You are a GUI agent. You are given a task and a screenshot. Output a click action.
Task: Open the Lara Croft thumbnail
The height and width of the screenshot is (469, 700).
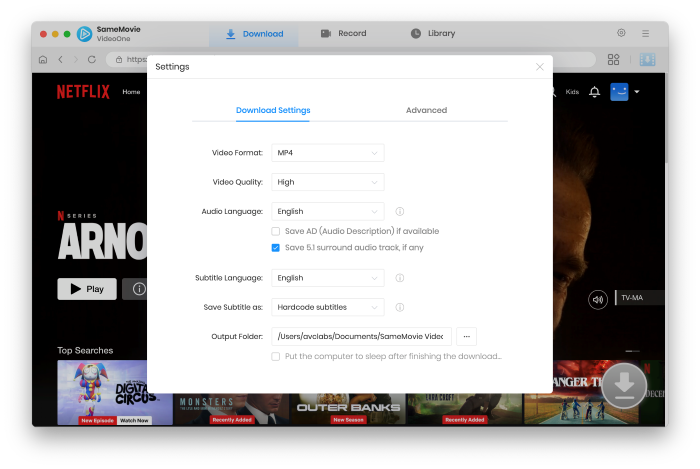(464, 408)
